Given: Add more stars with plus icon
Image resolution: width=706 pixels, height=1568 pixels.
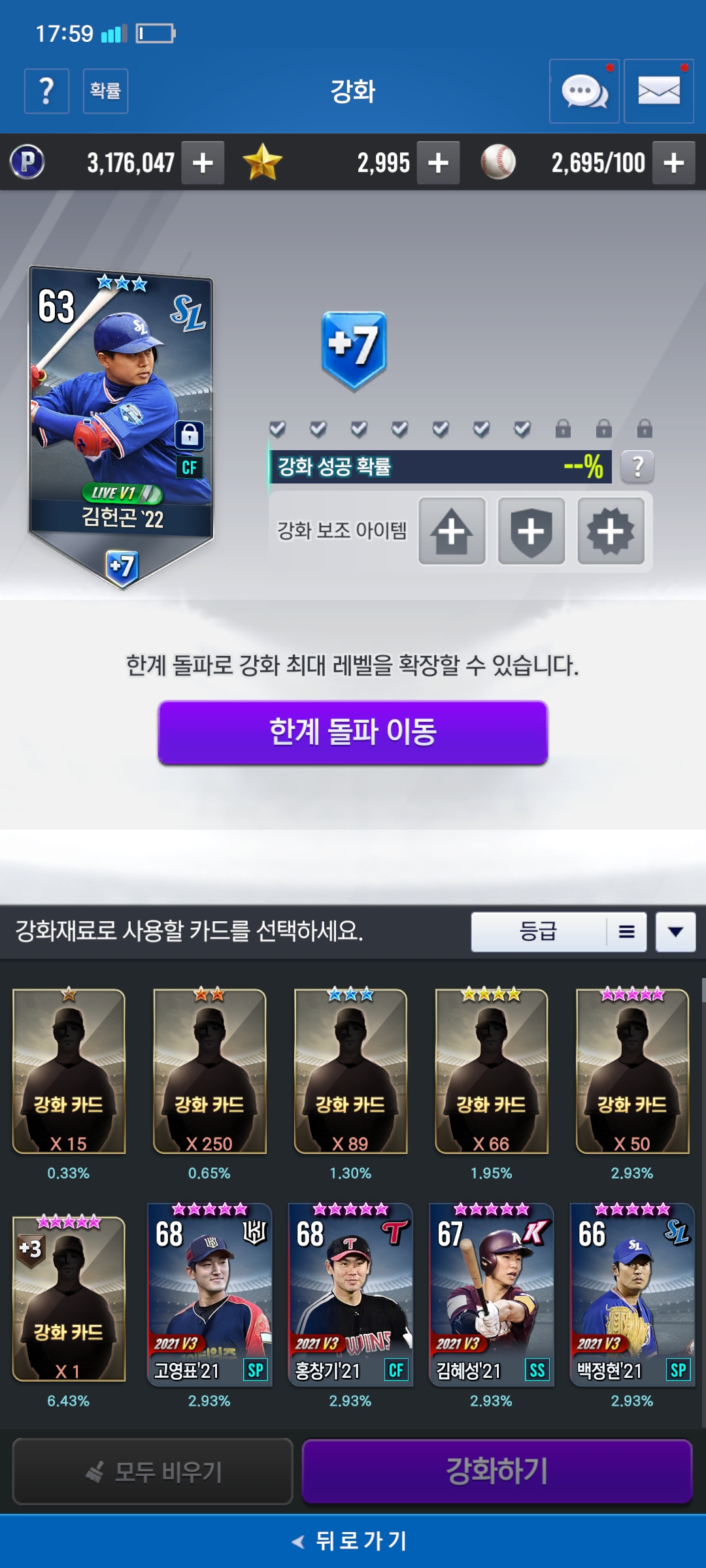Looking at the screenshot, I should pos(438,163).
